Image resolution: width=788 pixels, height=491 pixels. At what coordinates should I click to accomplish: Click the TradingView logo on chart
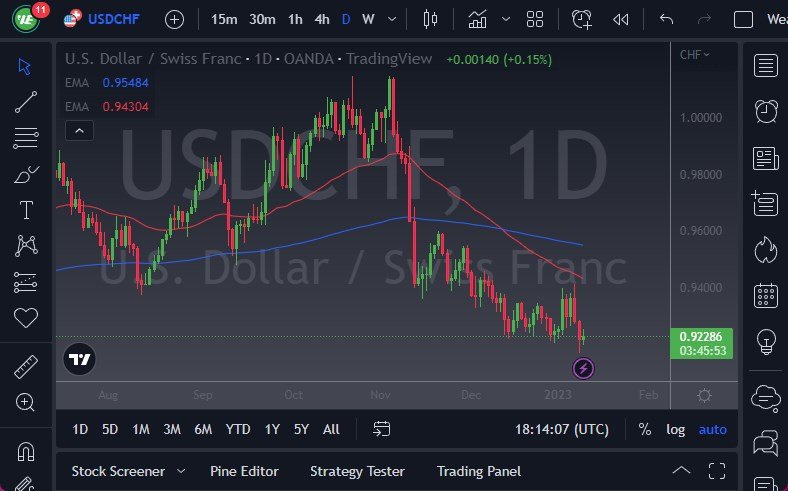click(79, 359)
